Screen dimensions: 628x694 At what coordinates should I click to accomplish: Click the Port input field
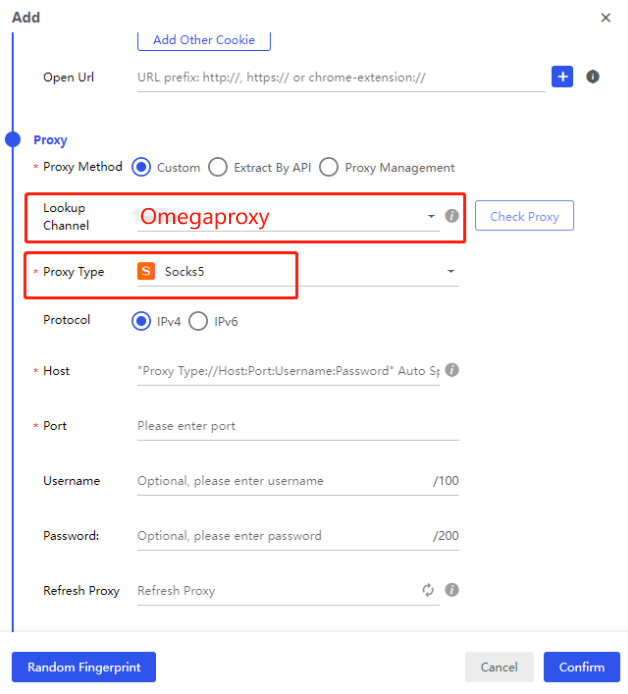(x=298, y=426)
